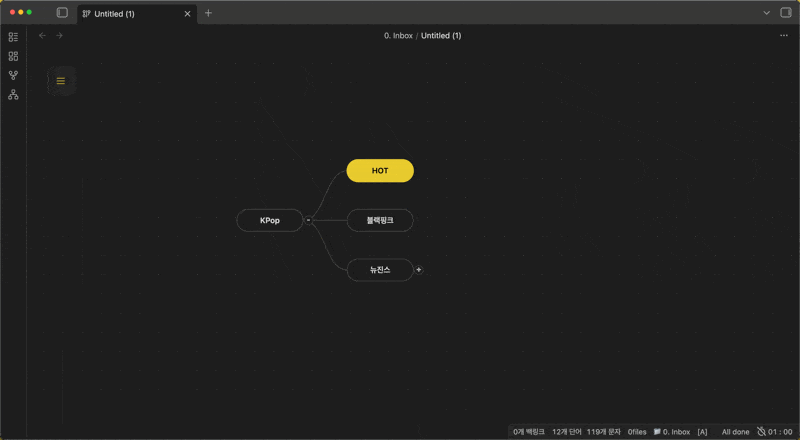Navigate forward with the right arrow
This screenshot has width=800, height=440.
[x=59, y=35]
